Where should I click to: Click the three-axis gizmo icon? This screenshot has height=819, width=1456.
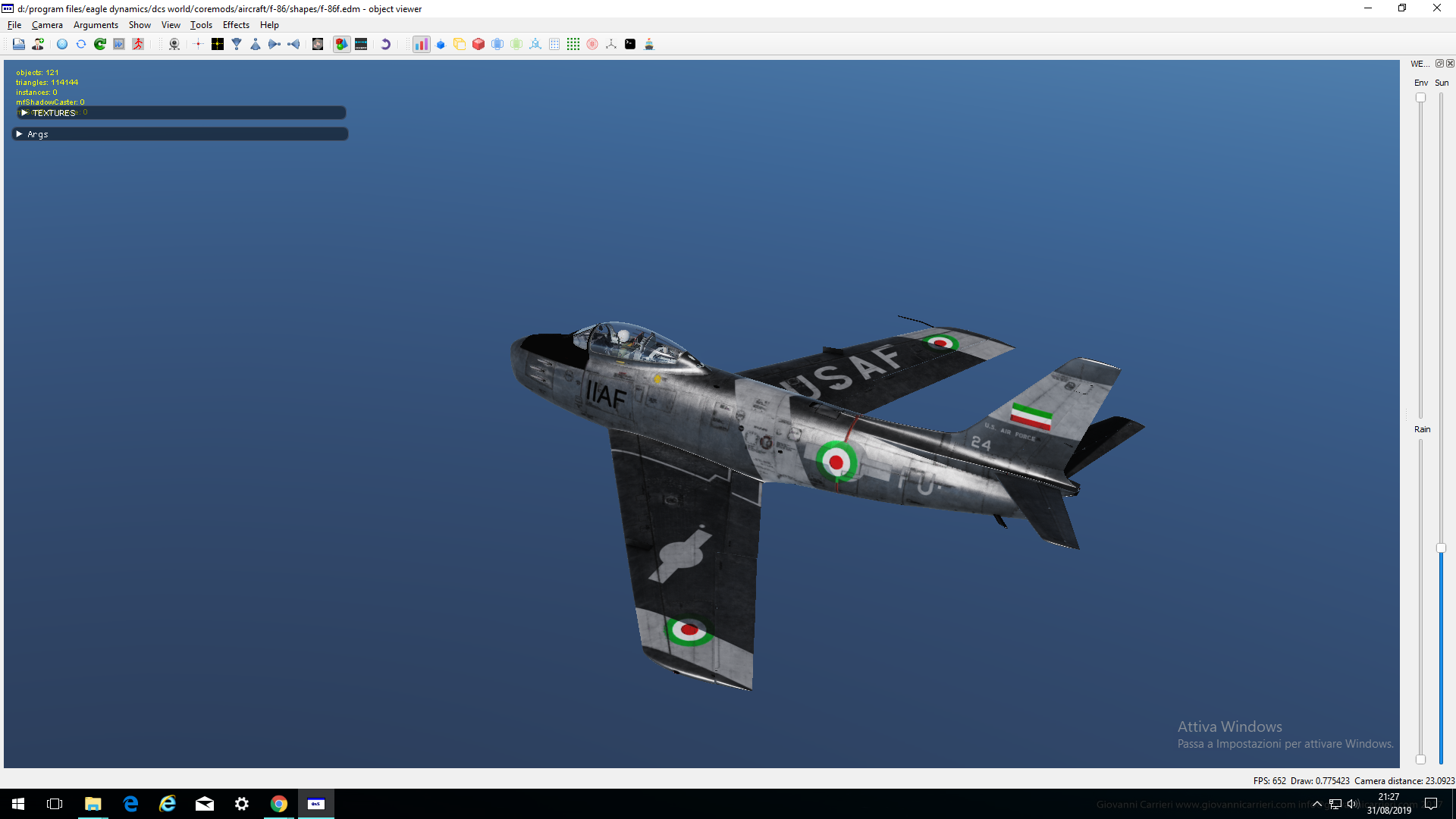pos(611,44)
